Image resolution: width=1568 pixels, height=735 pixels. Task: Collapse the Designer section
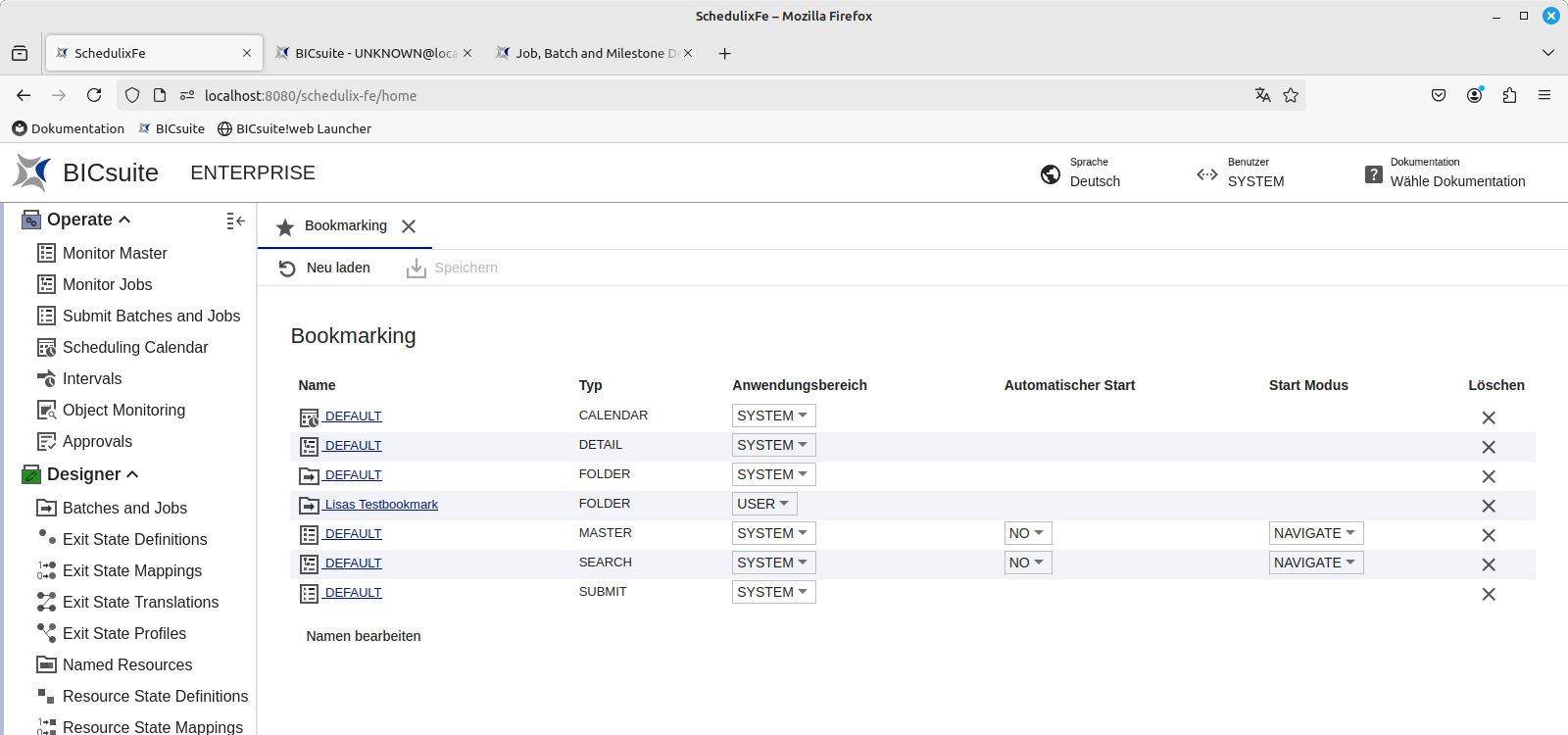point(132,474)
